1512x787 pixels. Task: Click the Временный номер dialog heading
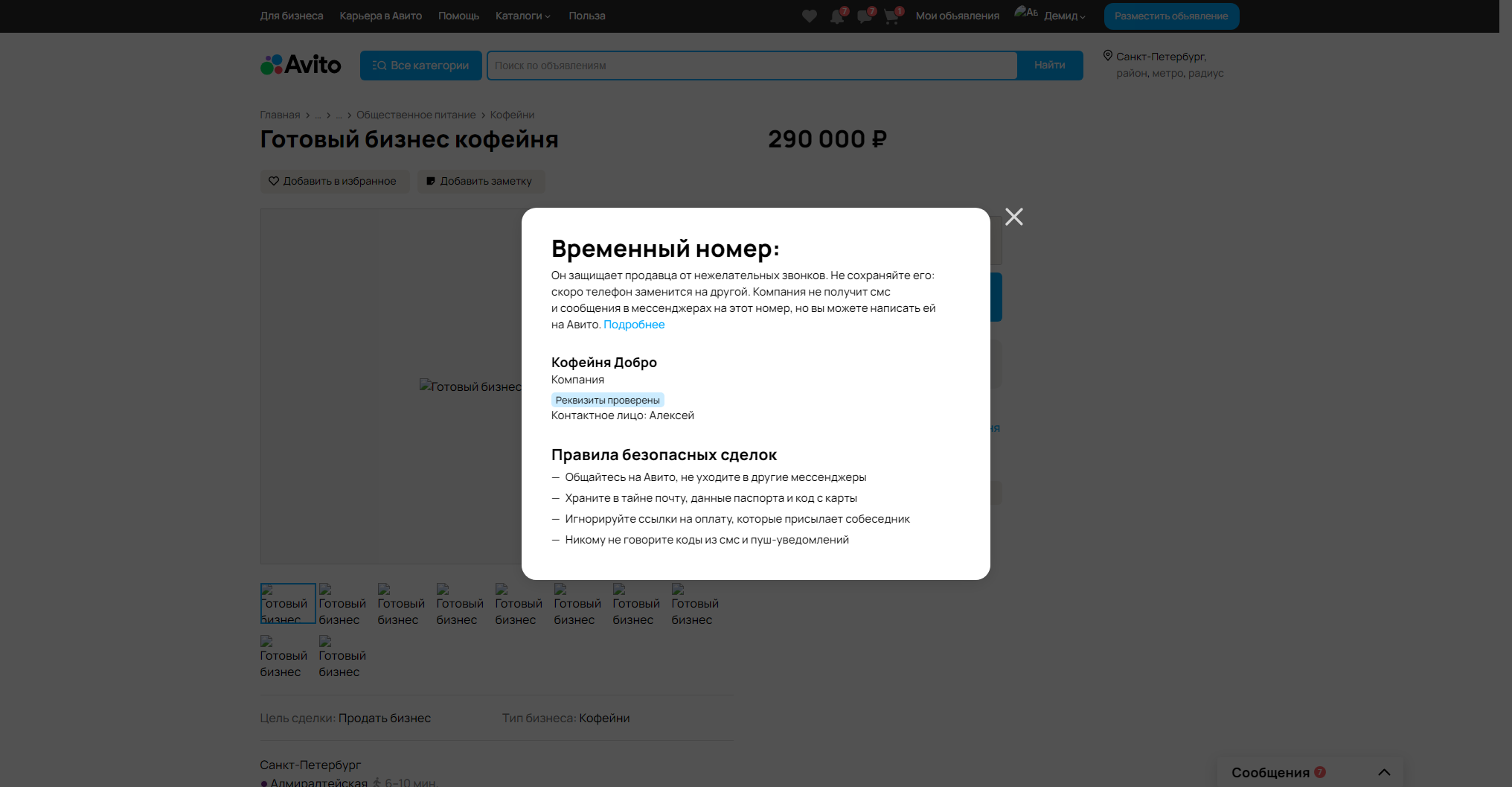[665, 248]
